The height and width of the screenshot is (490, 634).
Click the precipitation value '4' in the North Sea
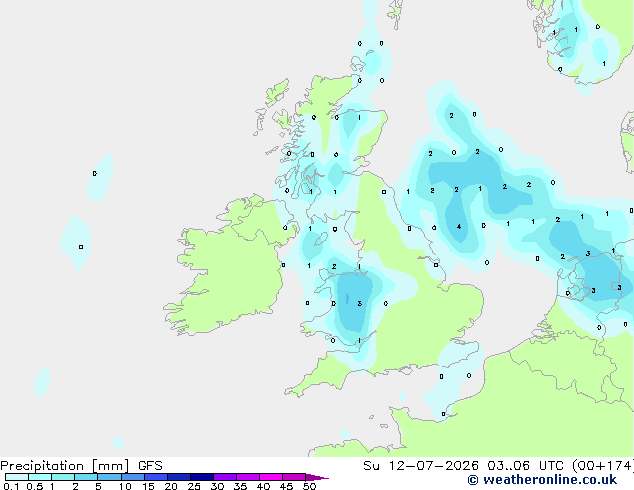(459, 227)
